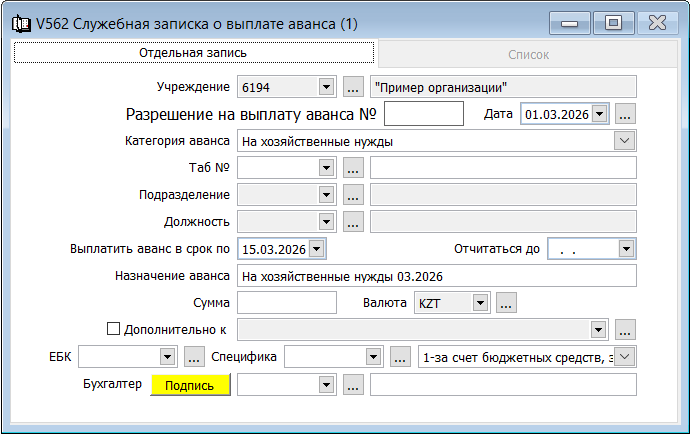Open Подразделение lookup ellipsis button

coord(352,195)
